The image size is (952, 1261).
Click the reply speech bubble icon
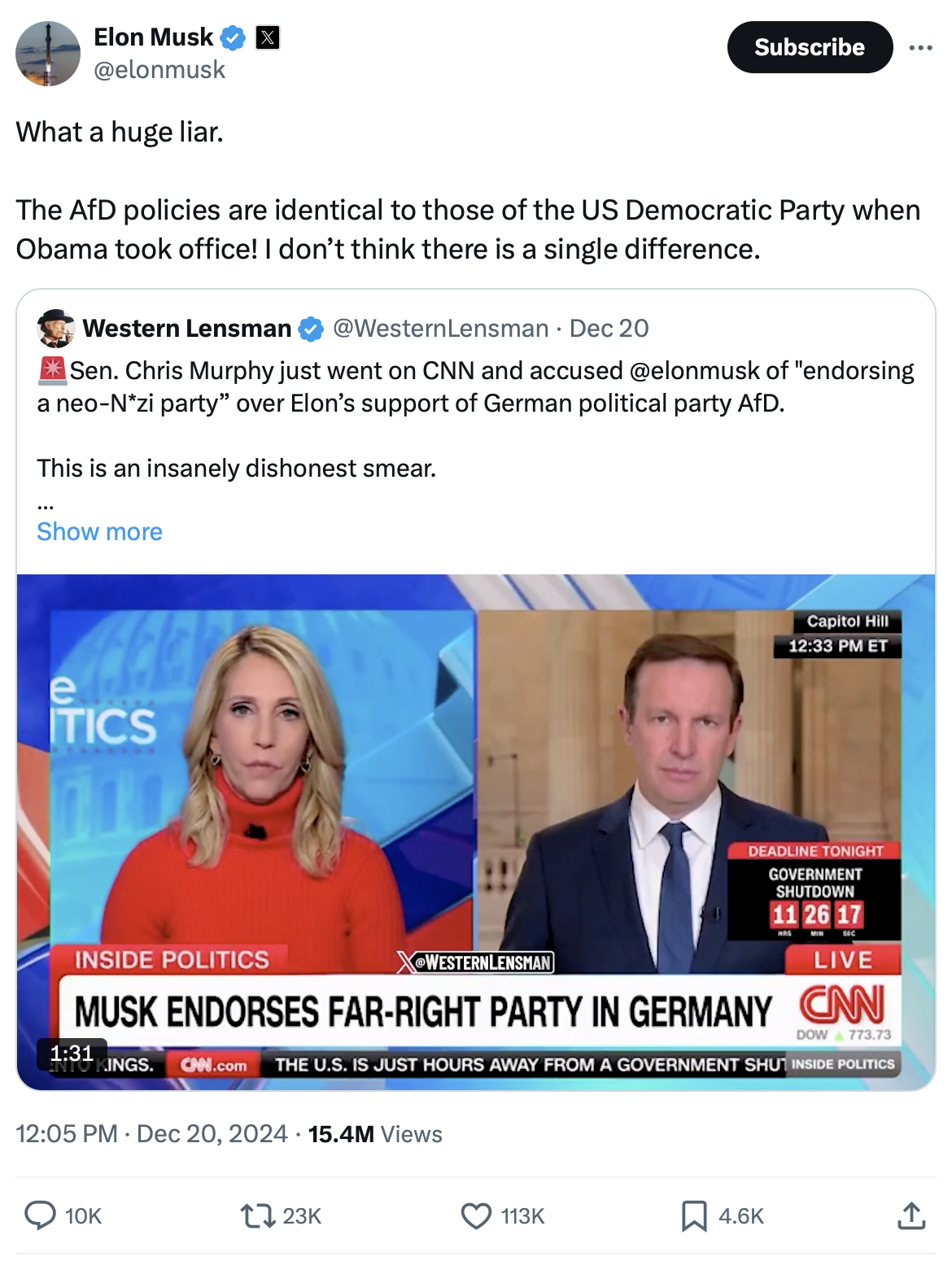tap(40, 1215)
